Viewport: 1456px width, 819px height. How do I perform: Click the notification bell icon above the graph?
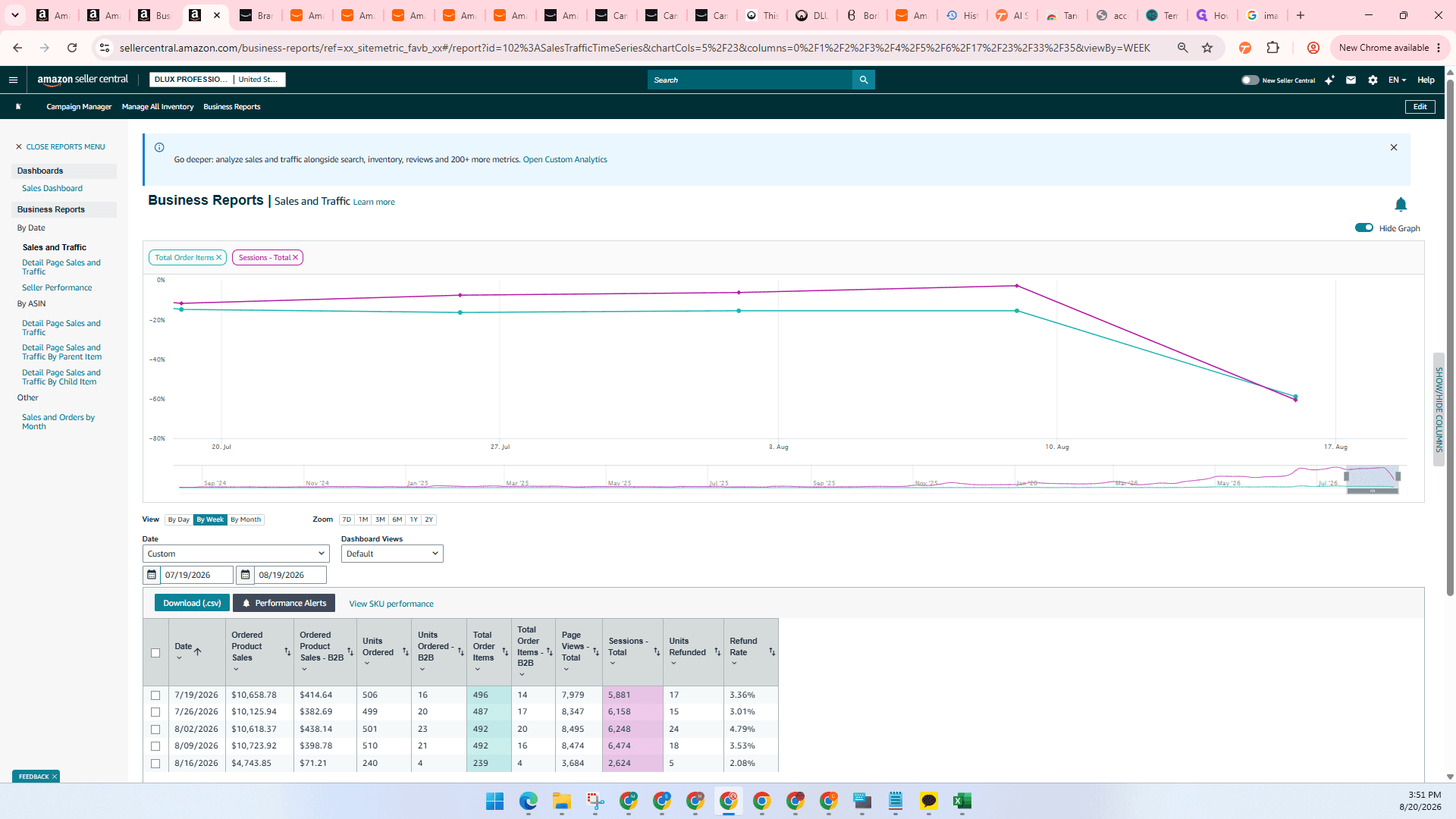tap(1401, 204)
